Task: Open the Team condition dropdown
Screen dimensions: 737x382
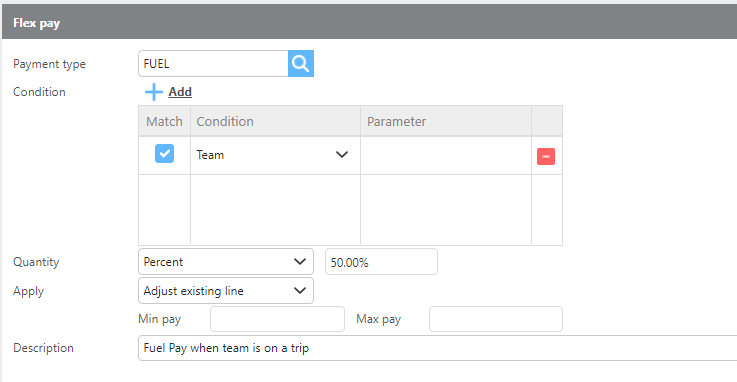Action: (x=275, y=155)
